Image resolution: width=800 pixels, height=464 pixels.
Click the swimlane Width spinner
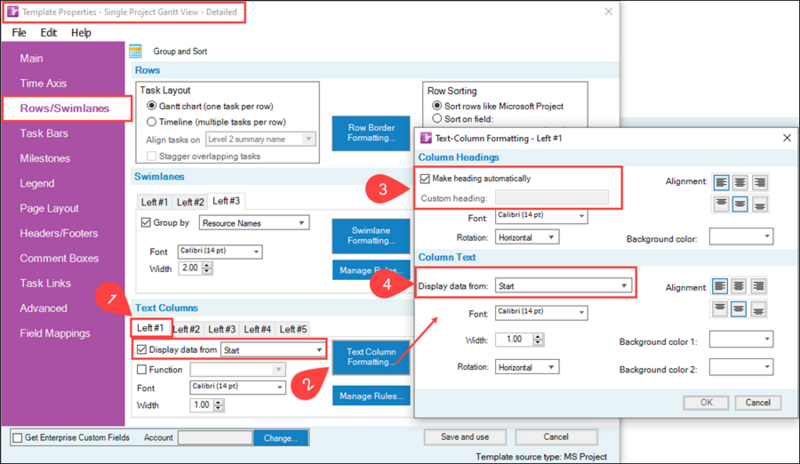[207, 268]
